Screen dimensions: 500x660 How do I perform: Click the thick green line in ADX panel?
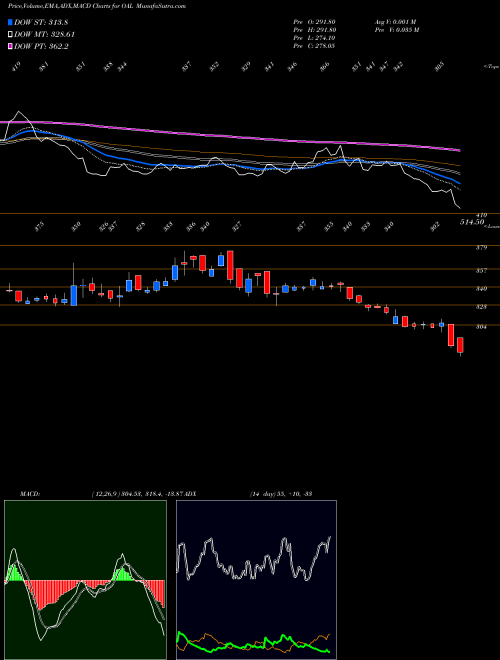tap(253, 643)
